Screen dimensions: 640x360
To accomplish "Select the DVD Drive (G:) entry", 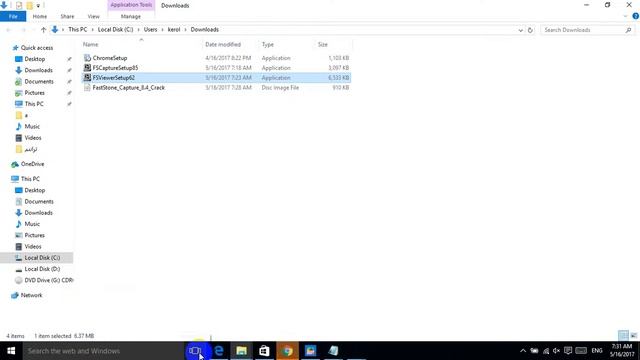I will tap(49, 280).
